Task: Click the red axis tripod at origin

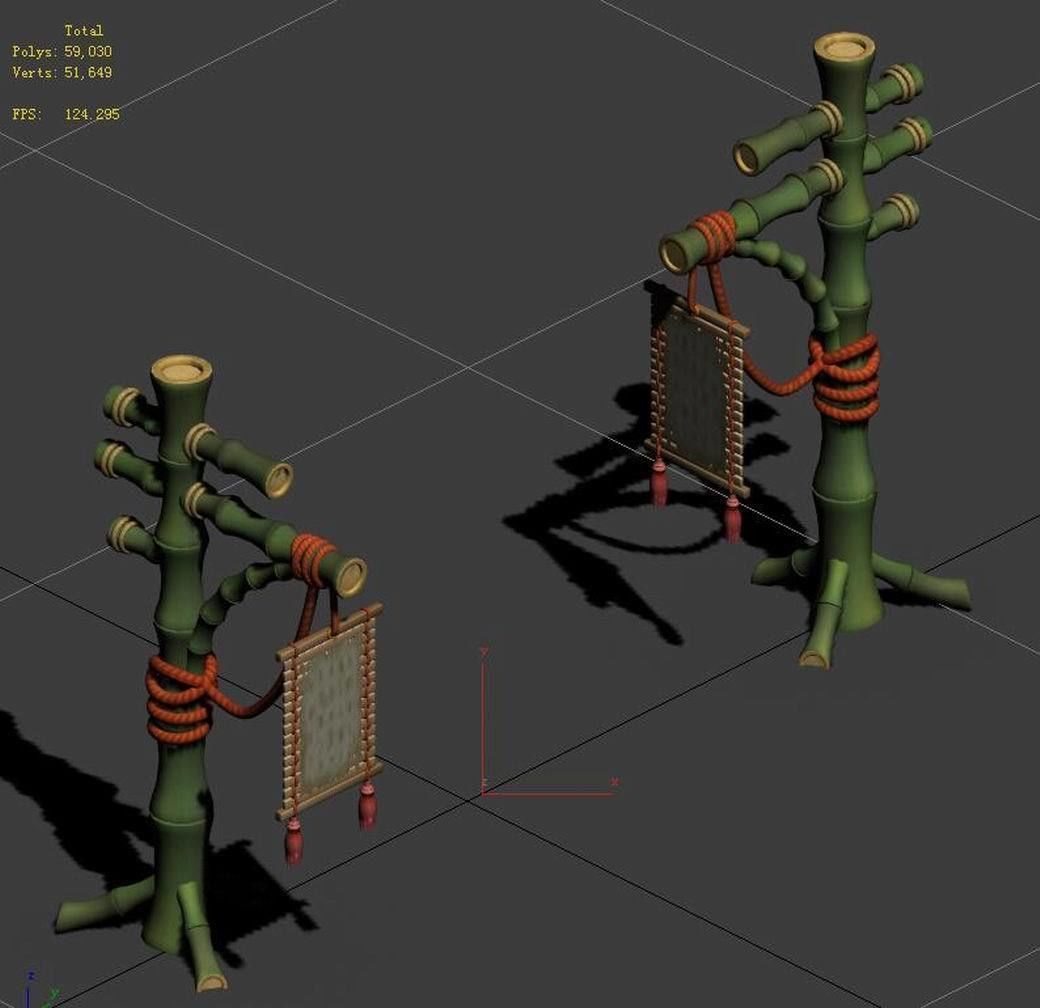Action: click(549, 722)
